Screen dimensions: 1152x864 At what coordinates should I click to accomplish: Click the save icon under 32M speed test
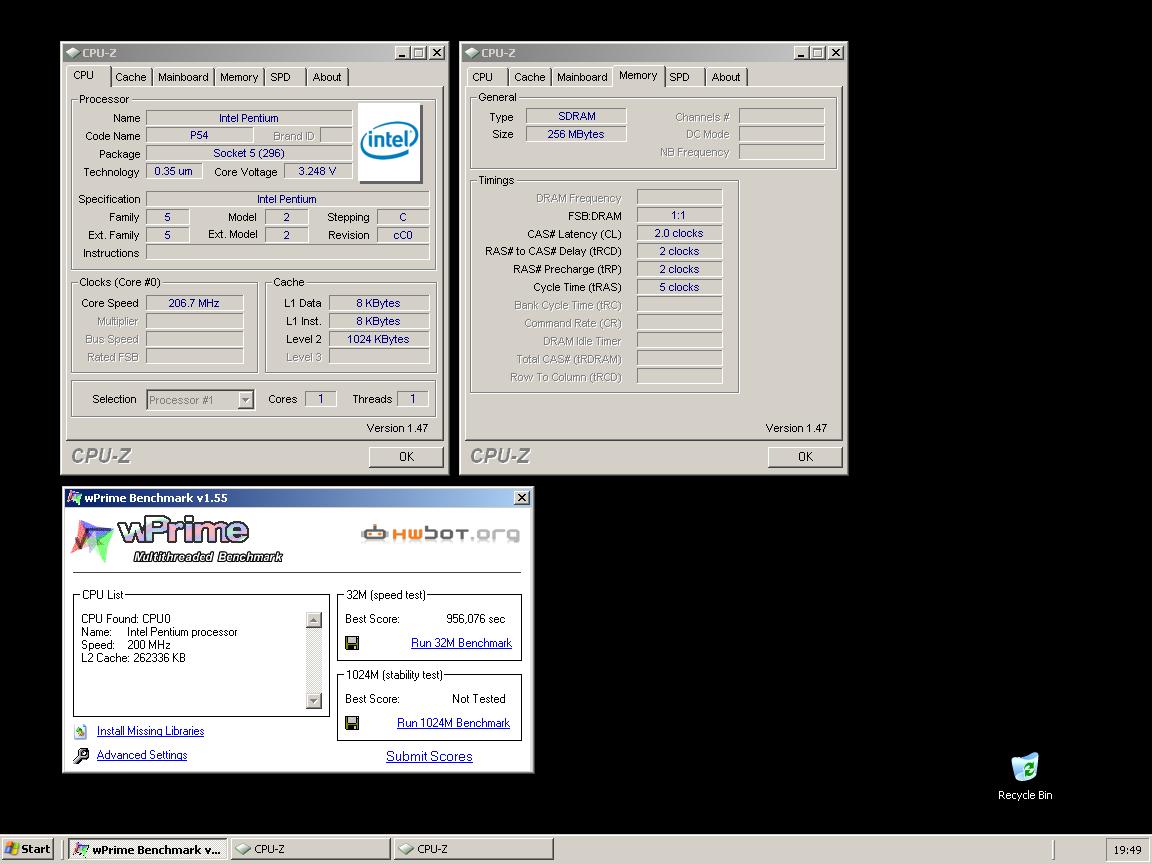(352, 643)
